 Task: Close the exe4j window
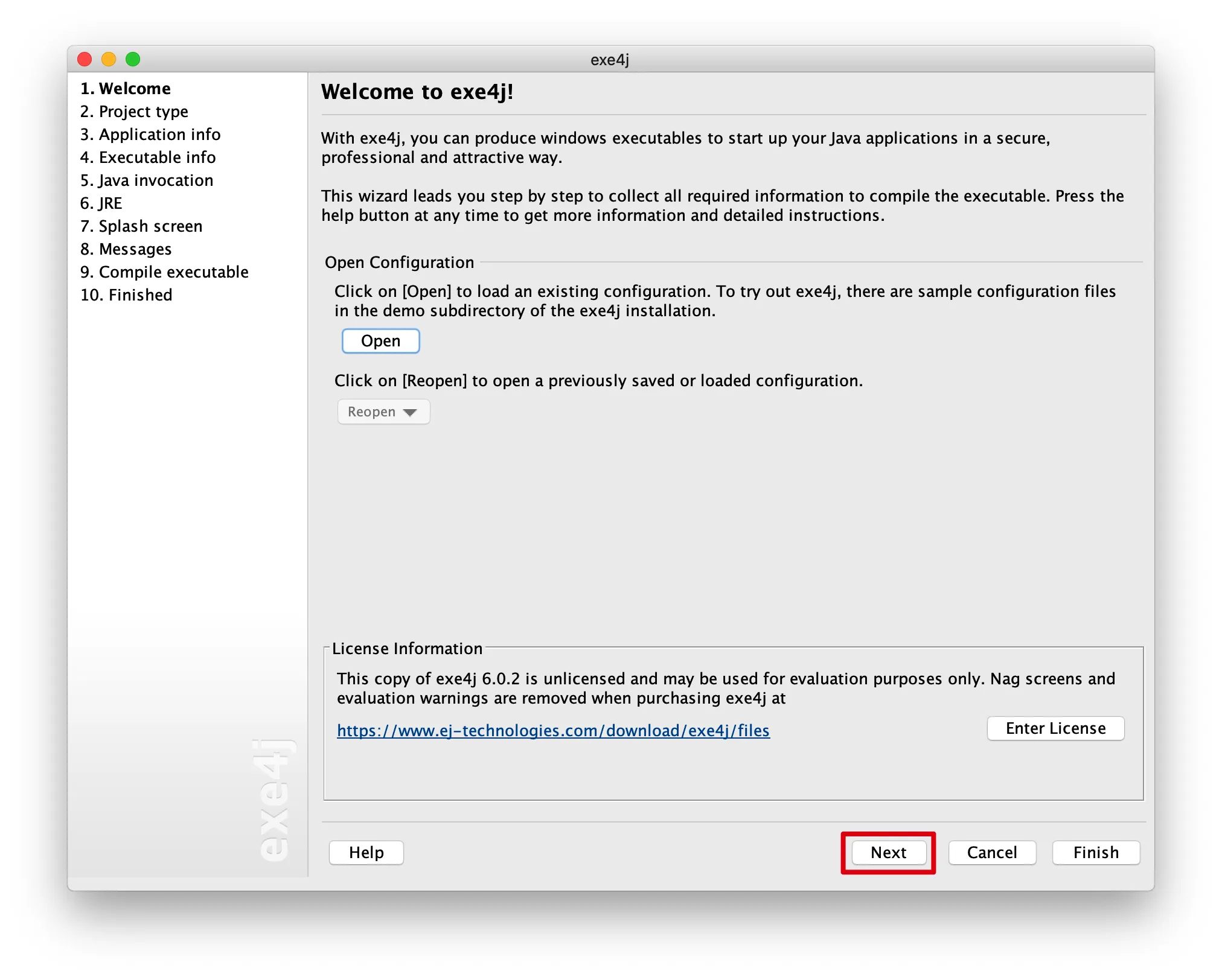85,59
